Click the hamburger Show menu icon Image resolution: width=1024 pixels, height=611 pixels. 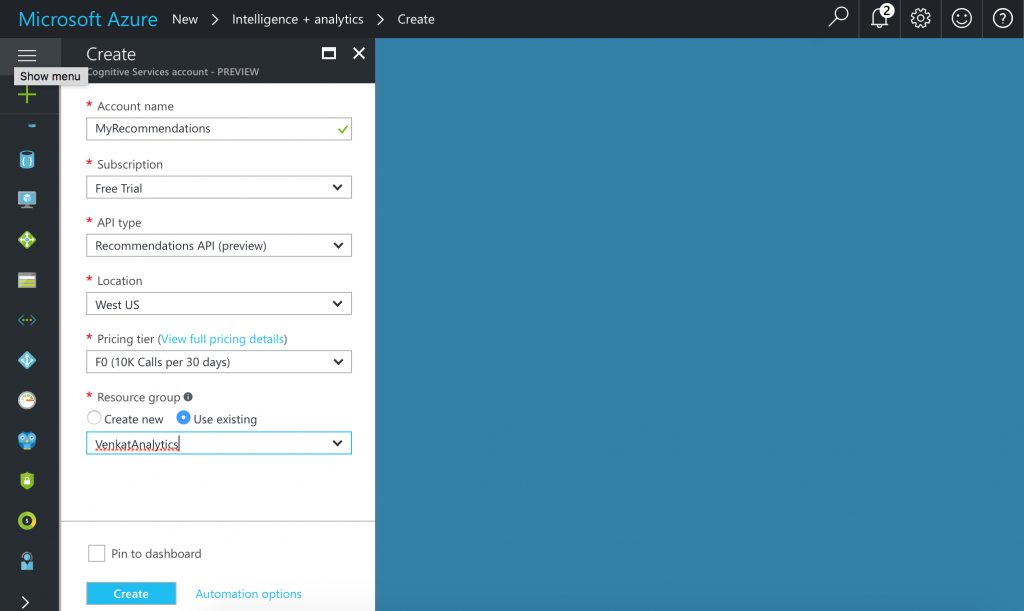[27, 56]
